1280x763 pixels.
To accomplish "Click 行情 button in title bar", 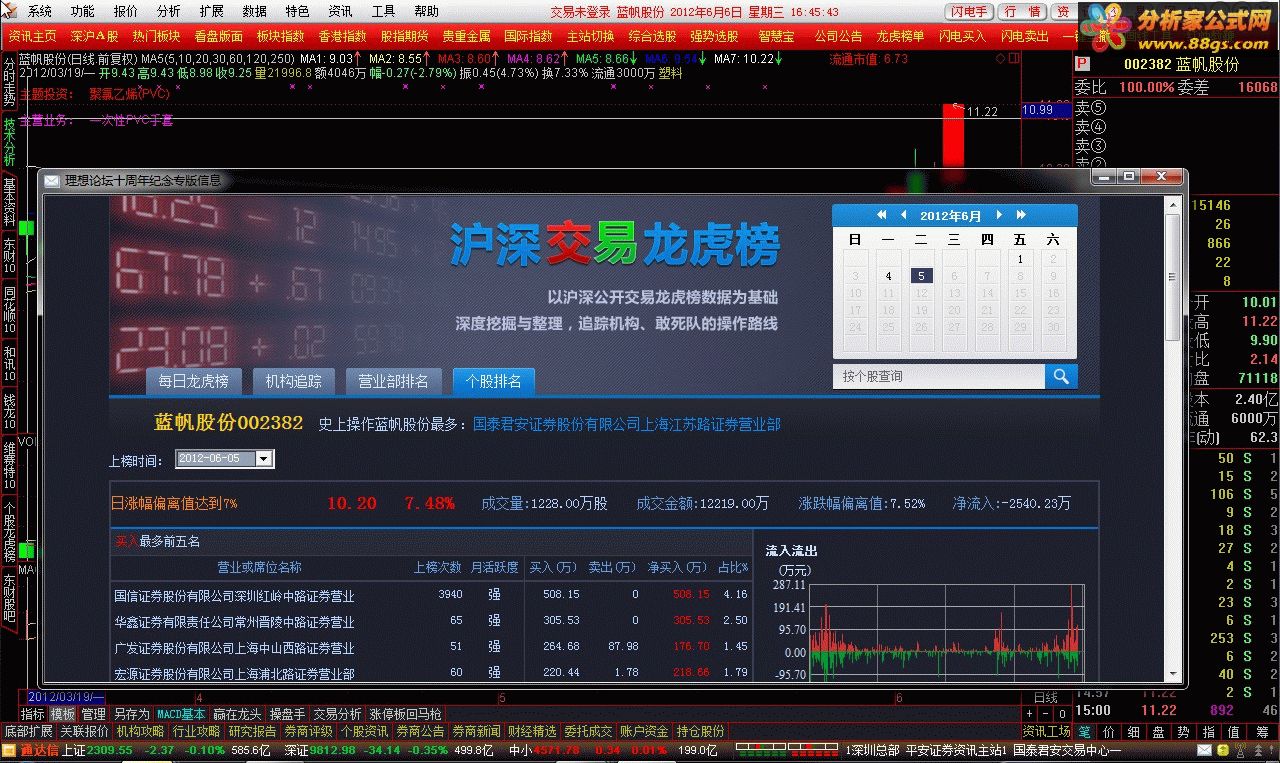I will (1022, 11).
